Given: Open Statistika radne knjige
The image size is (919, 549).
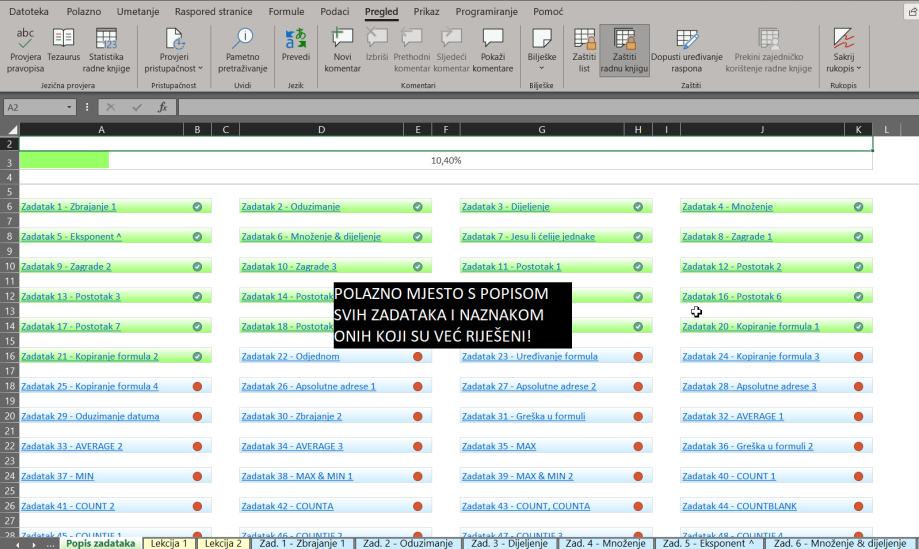Looking at the screenshot, I should 106,40.
